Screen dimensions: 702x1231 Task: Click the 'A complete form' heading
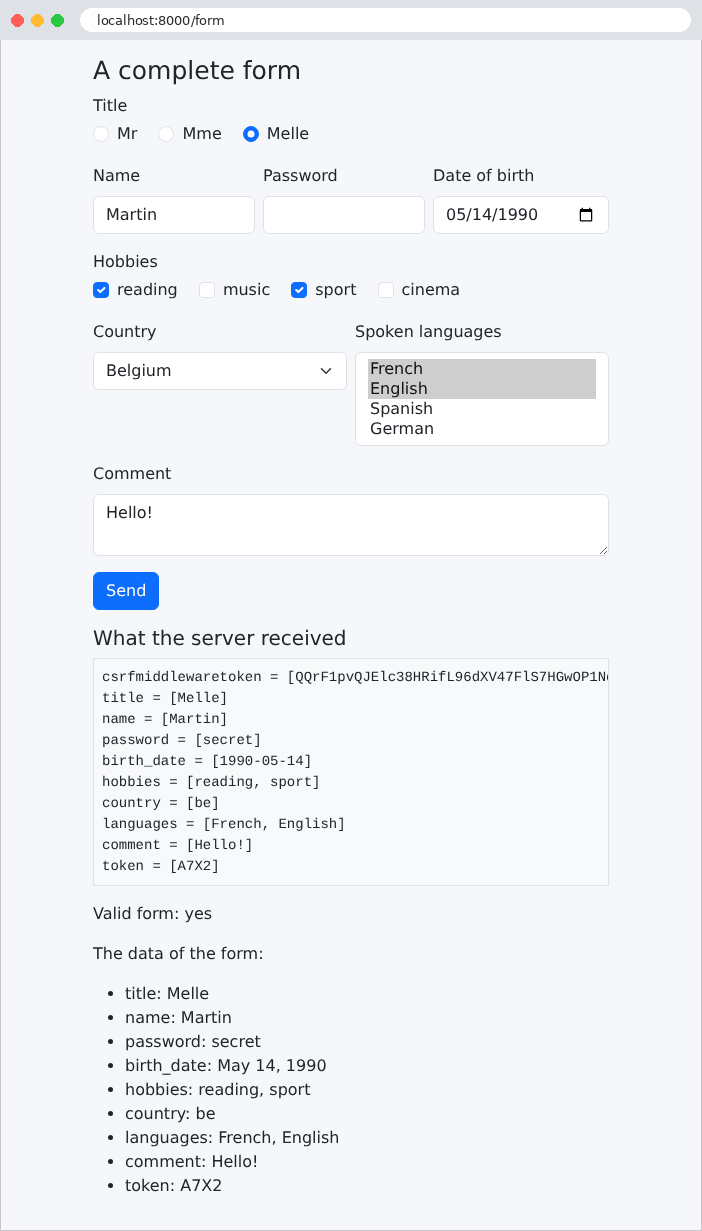197,71
